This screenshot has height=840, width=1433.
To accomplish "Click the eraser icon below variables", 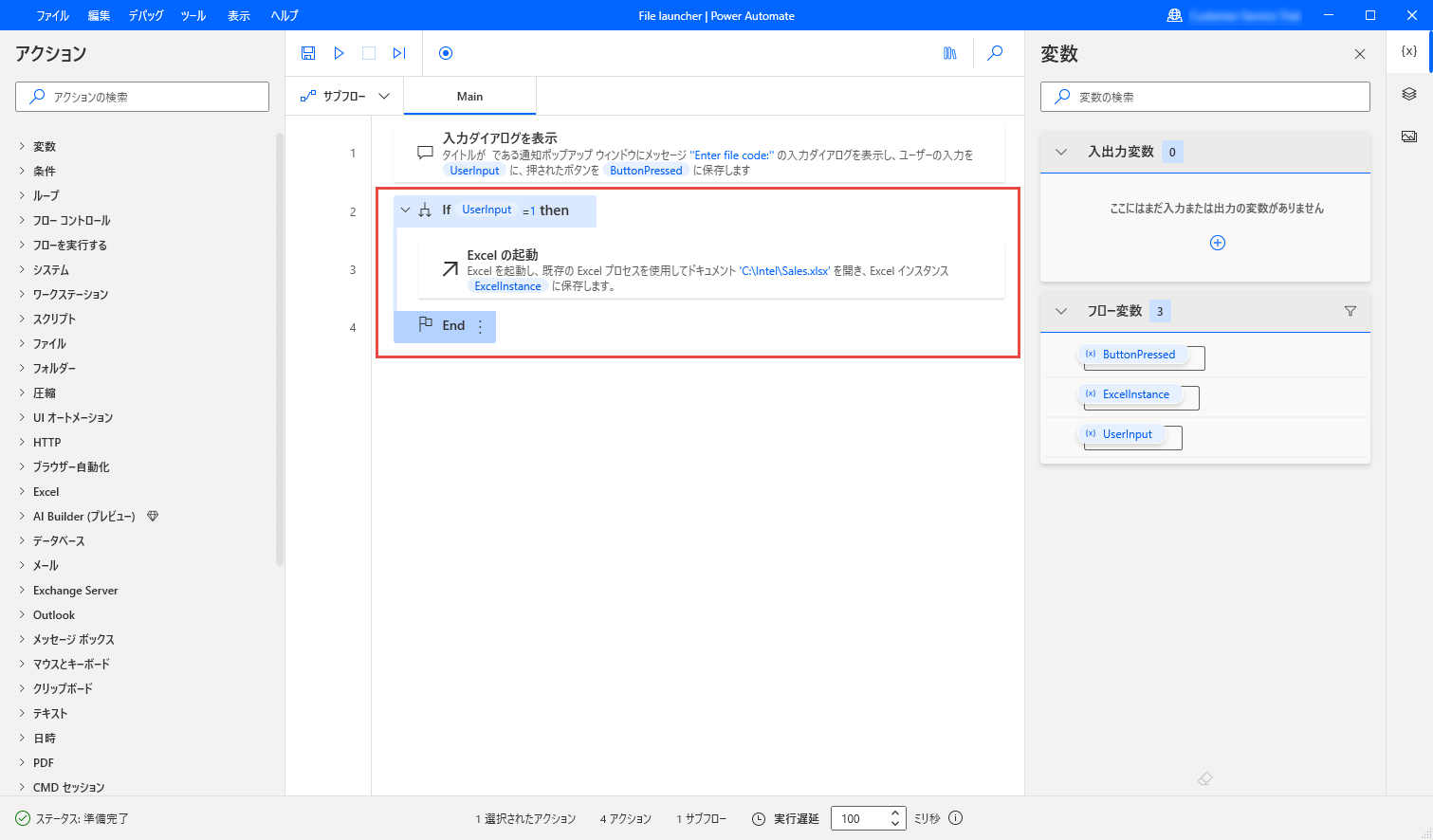I will (1205, 778).
